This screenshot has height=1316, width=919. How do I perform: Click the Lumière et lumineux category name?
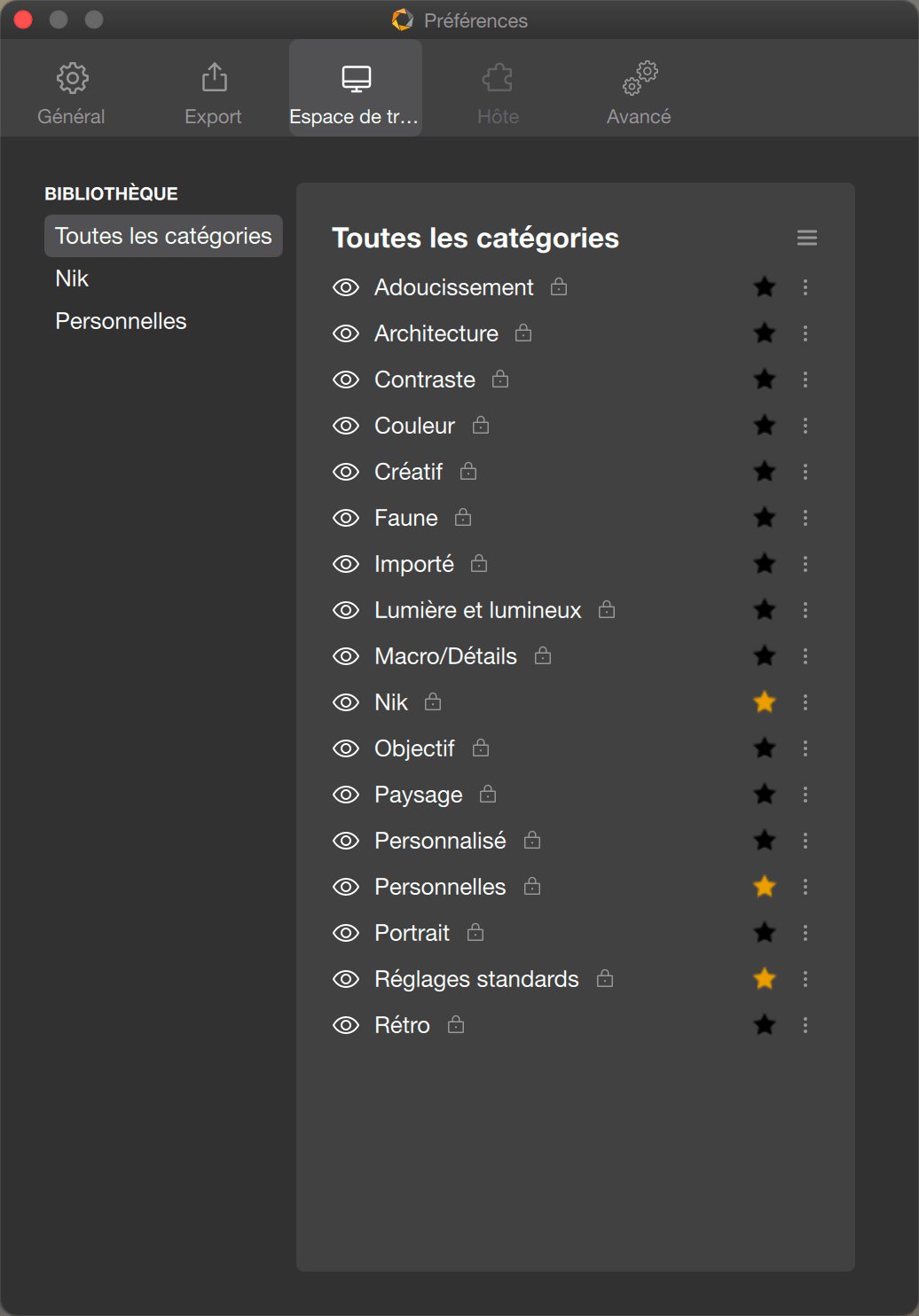478,610
